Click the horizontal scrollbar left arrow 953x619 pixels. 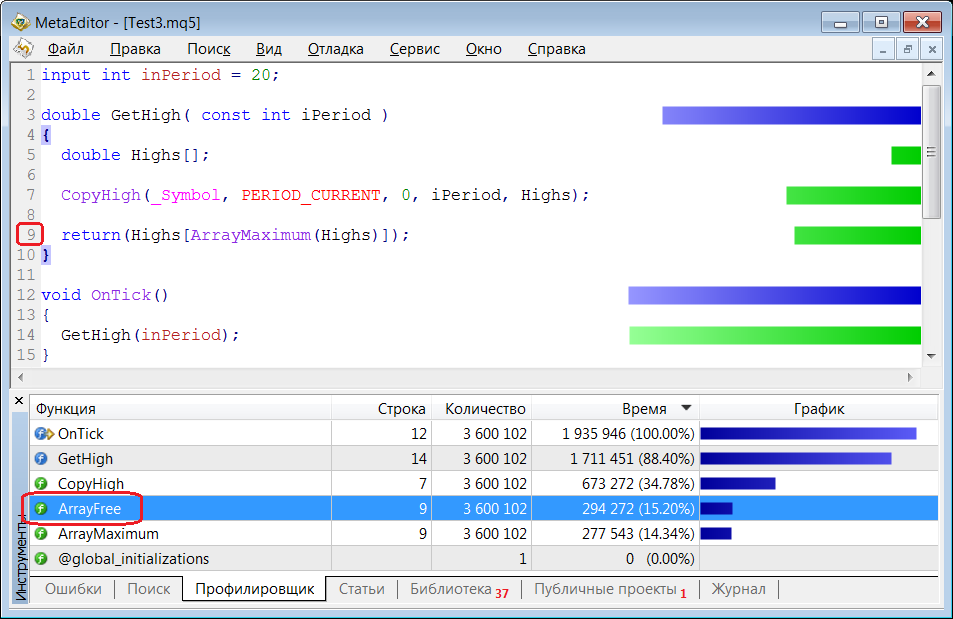coord(21,377)
